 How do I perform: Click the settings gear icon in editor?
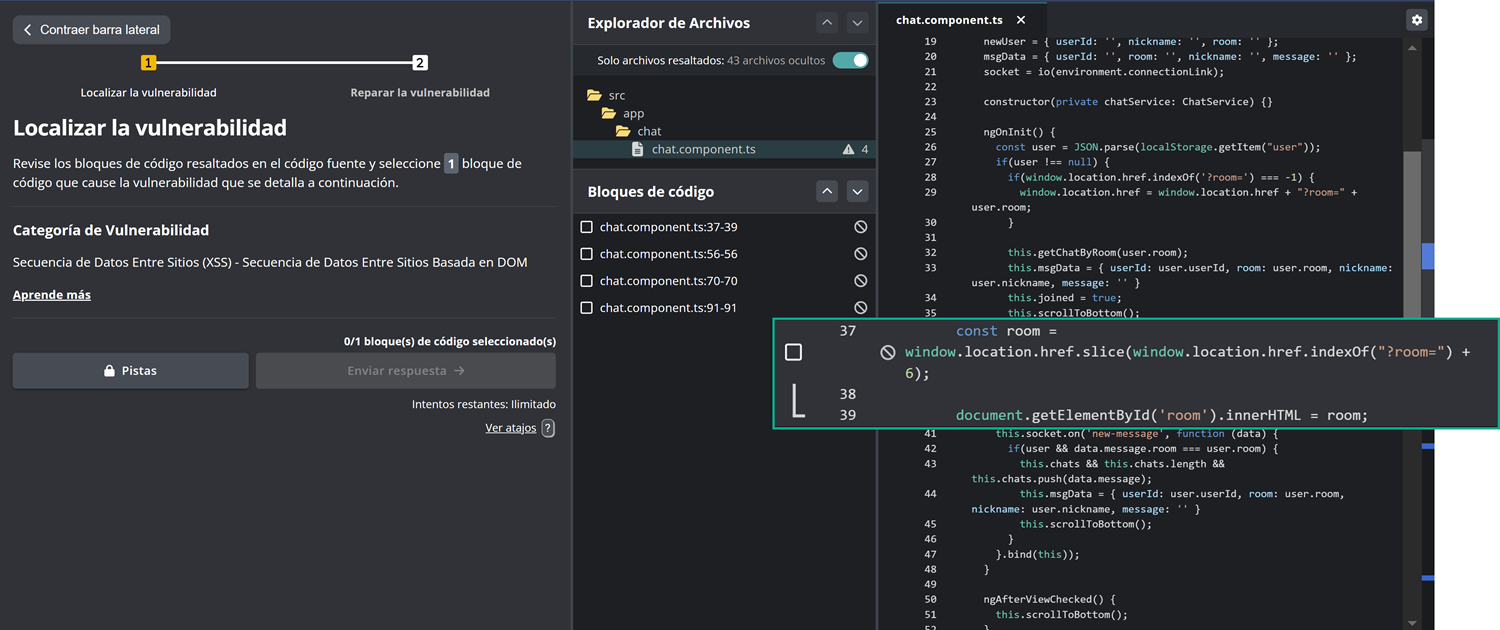(x=1416, y=20)
